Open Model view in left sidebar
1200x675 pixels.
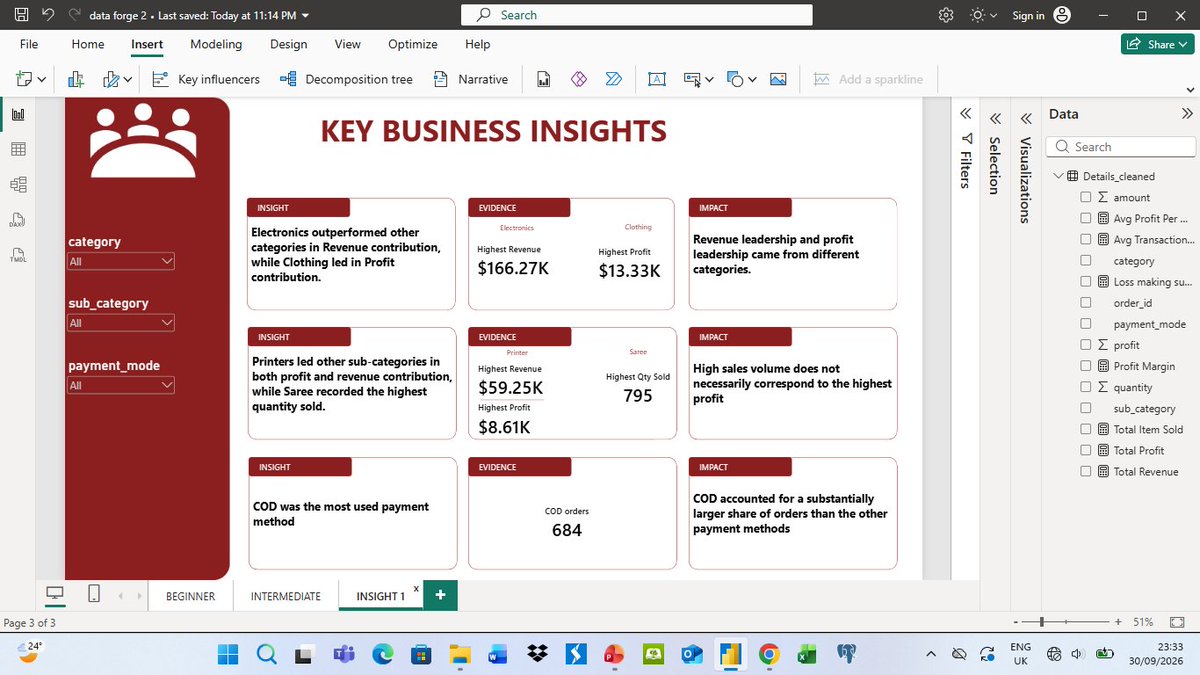click(x=18, y=184)
